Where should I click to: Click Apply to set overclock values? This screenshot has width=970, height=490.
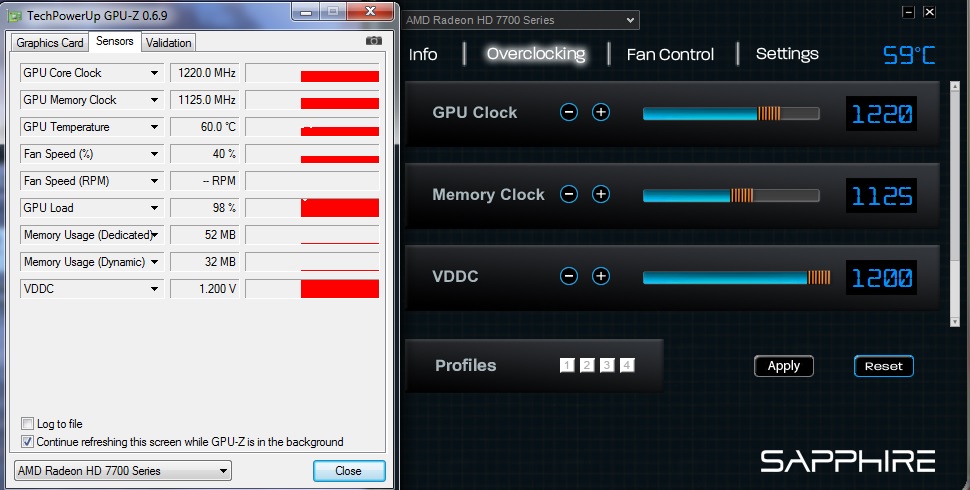point(784,366)
